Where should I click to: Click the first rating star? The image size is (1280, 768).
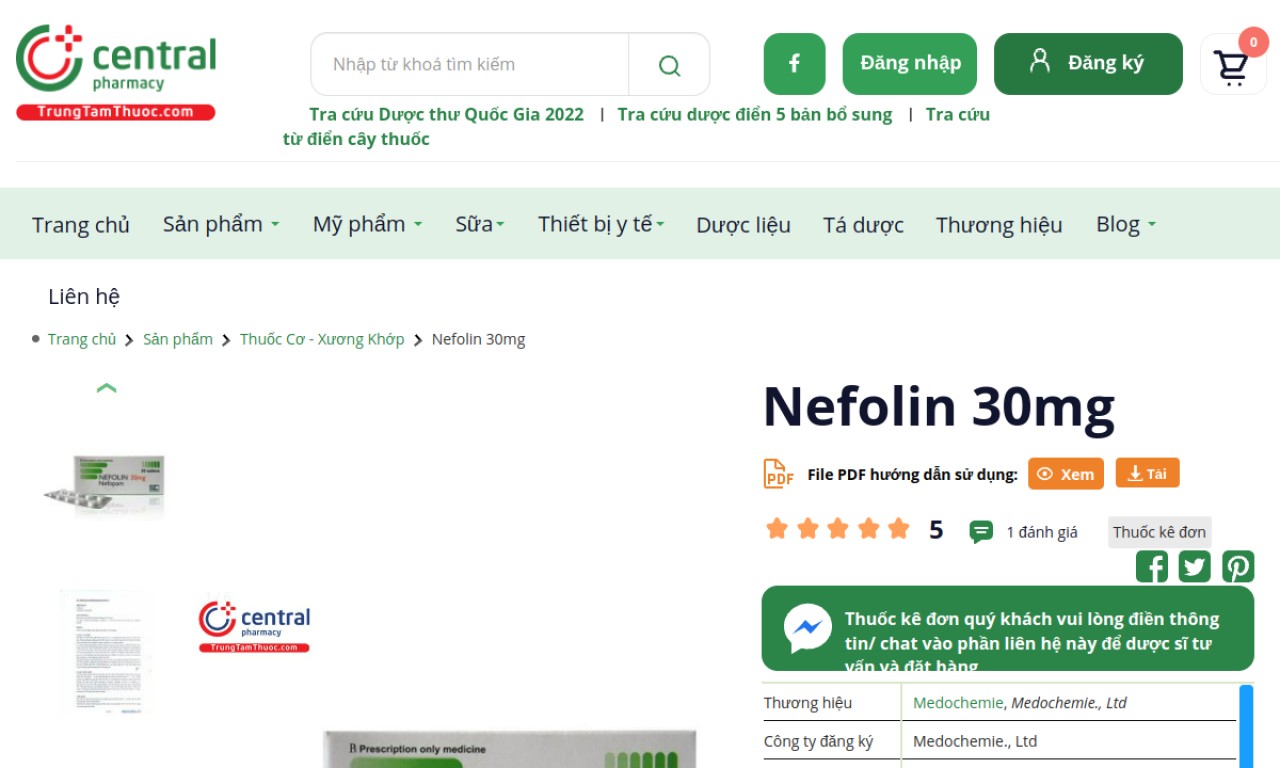pyautogui.click(x=777, y=528)
